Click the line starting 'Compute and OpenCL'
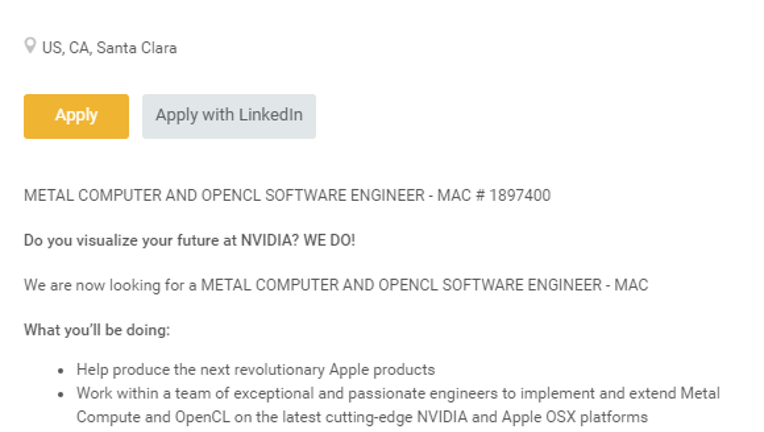The height and width of the screenshot is (432, 764). (x=362, y=417)
